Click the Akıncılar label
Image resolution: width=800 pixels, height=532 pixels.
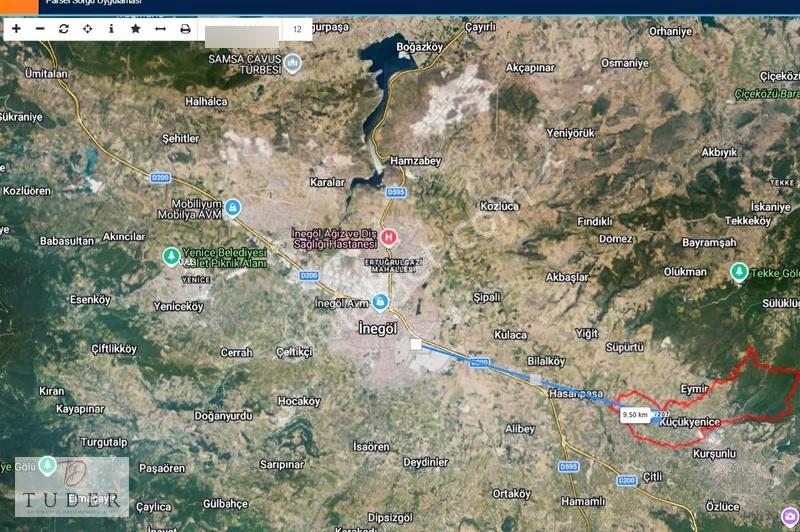tap(124, 237)
